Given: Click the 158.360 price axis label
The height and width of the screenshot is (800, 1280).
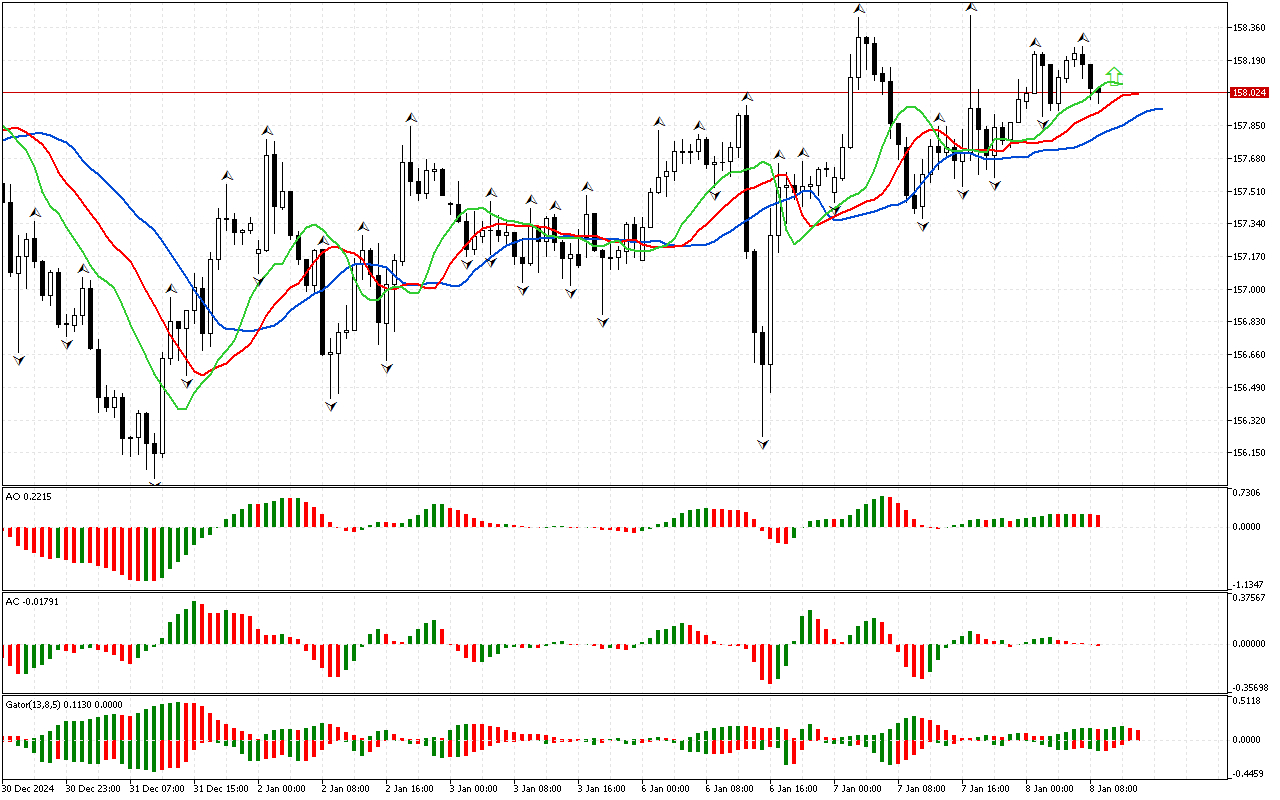Looking at the screenshot, I should (1250, 28).
